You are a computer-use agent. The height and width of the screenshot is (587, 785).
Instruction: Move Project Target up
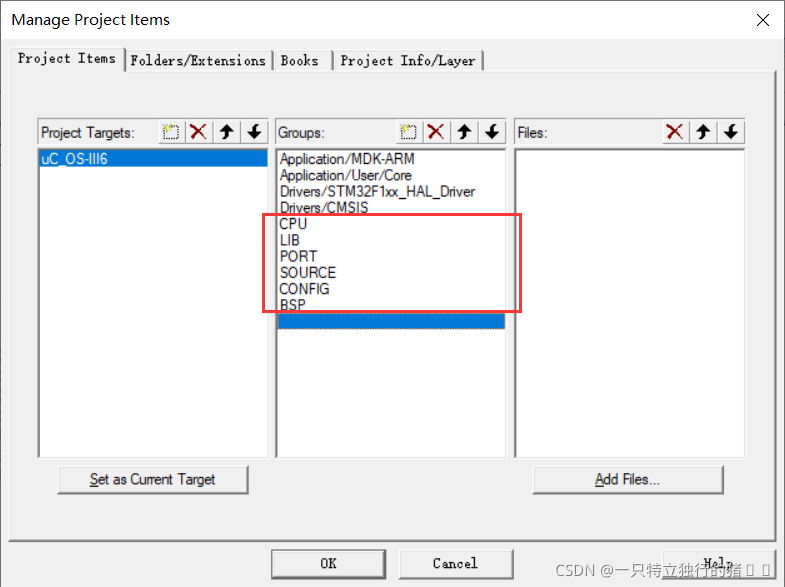tap(227, 132)
